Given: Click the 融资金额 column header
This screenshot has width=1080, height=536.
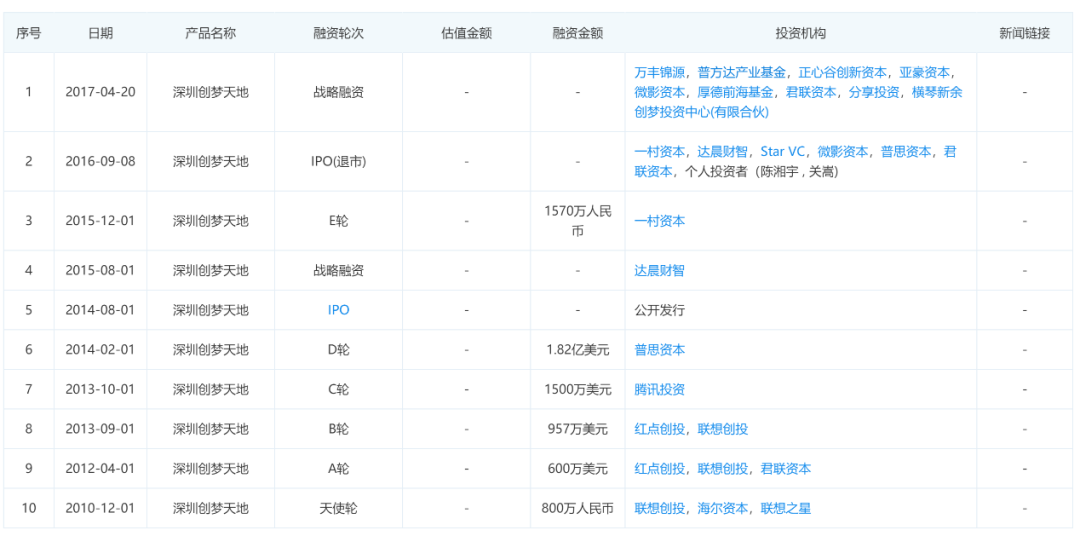Looking at the screenshot, I should tap(578, 33).
